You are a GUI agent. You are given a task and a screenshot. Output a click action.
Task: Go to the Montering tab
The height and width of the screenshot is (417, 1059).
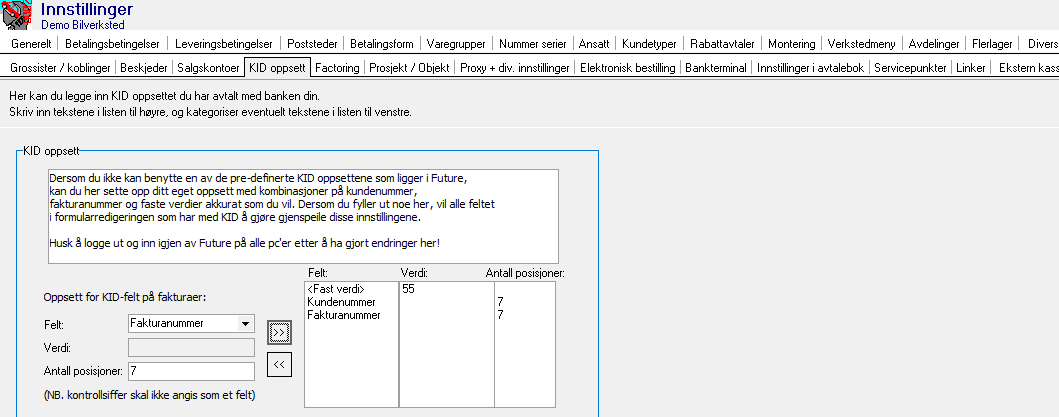coord(792,44)
